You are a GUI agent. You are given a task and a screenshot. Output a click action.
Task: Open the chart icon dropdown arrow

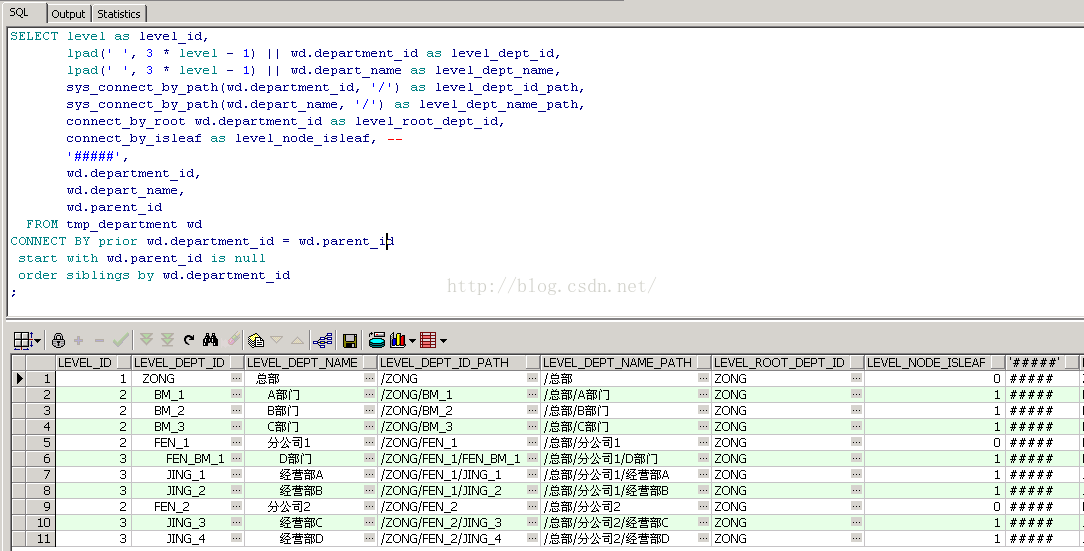[x=412, y=340]
